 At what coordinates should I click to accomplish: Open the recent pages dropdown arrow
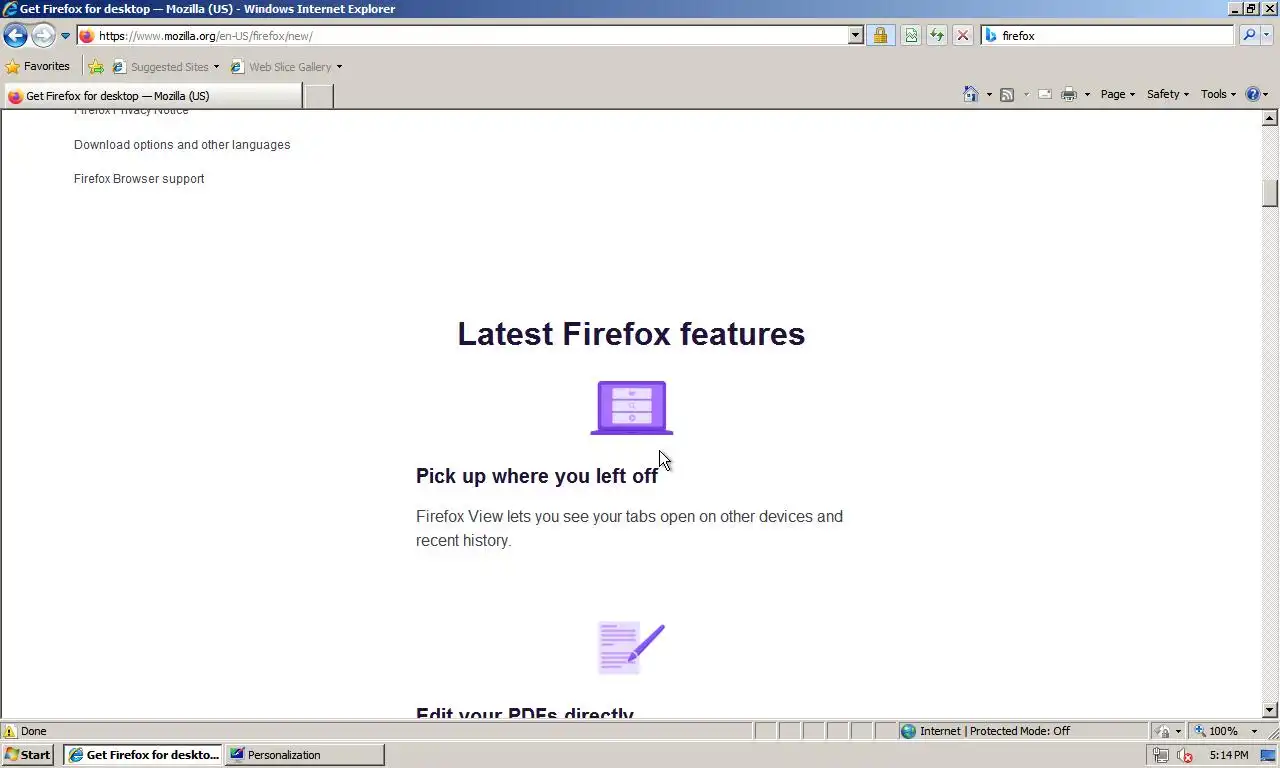coord(65,36)
